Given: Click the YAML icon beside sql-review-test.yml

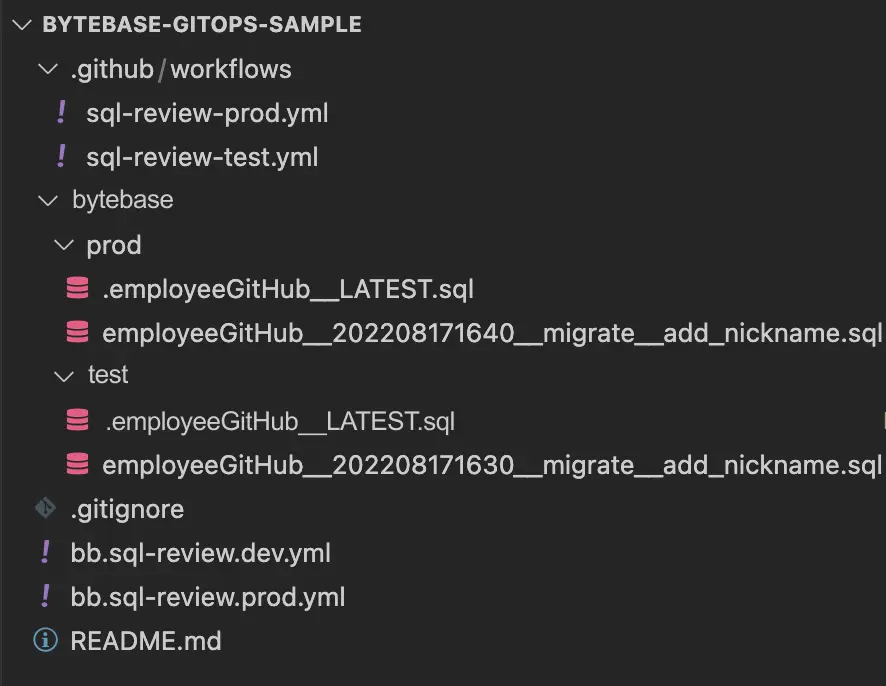Looking at the screenshot, I should point(62,156).
